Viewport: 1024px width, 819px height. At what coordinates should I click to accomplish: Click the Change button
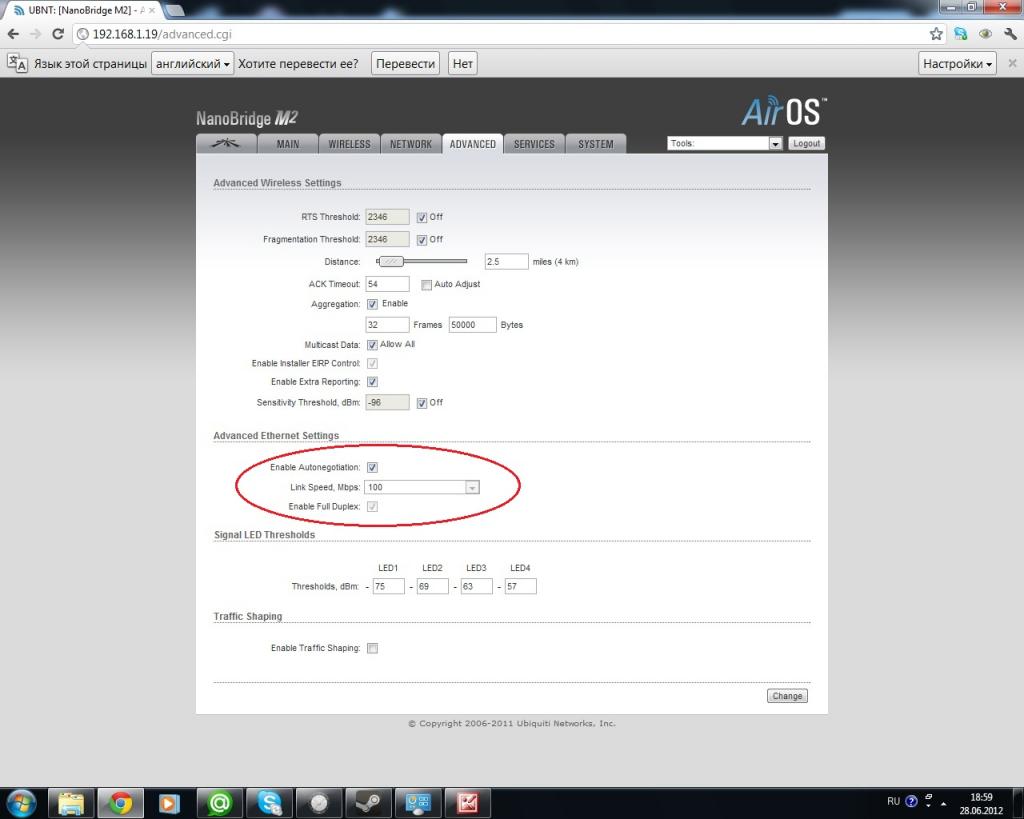pyautogui.click(x=787, y=696)
